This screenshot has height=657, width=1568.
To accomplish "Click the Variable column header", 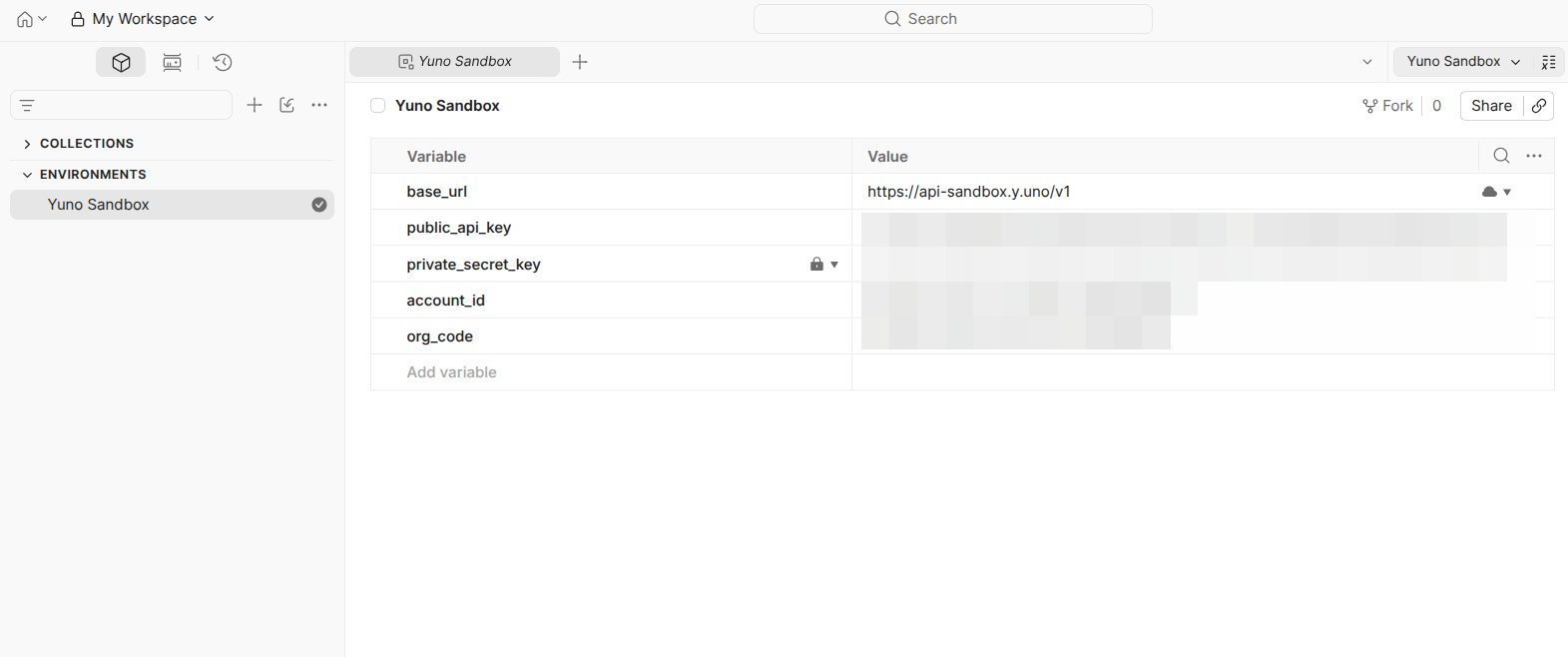I will coord(436,157).
